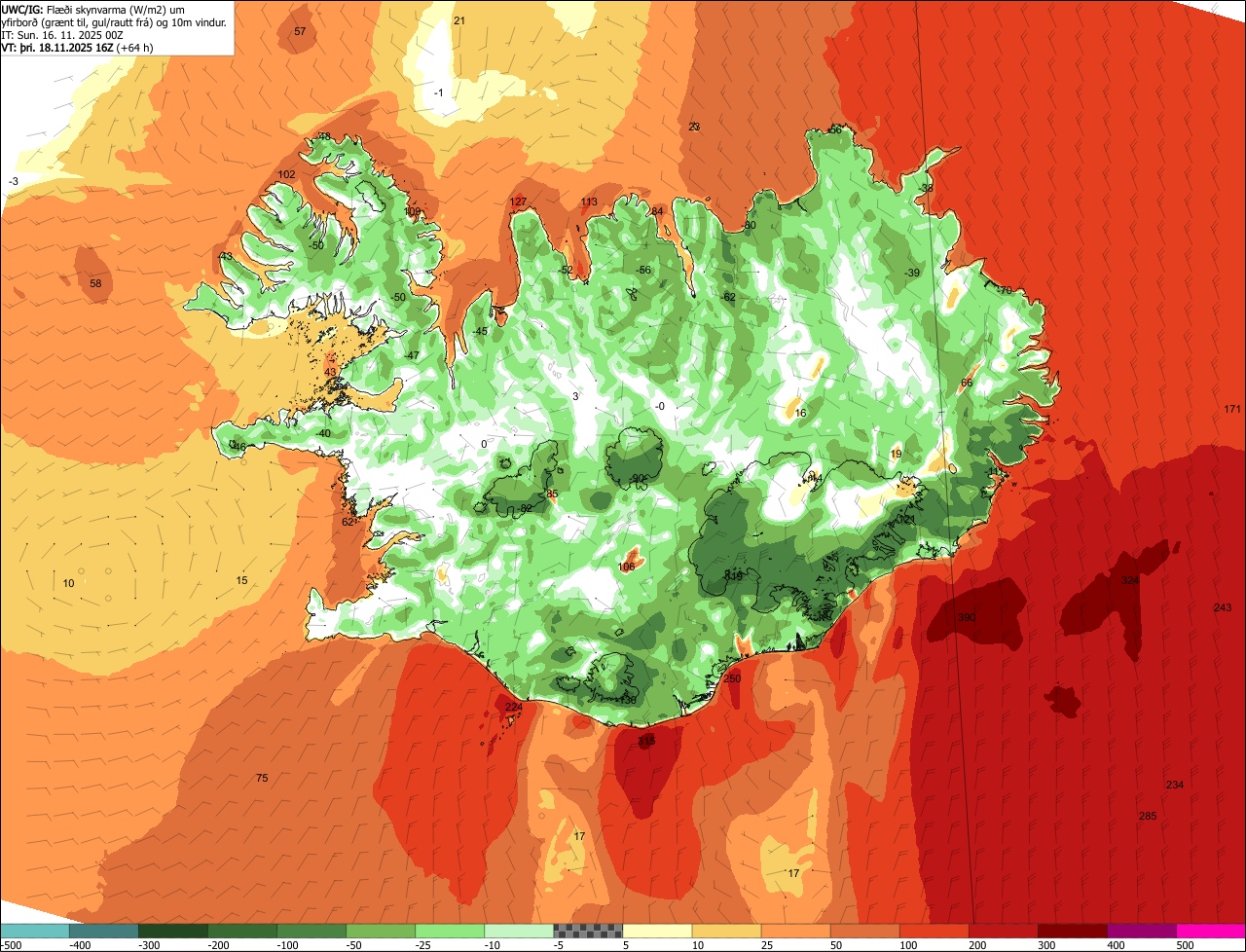Click the map value -47 in west Iceland
This screenshot has width=1246, height=952.
(411, 355)
